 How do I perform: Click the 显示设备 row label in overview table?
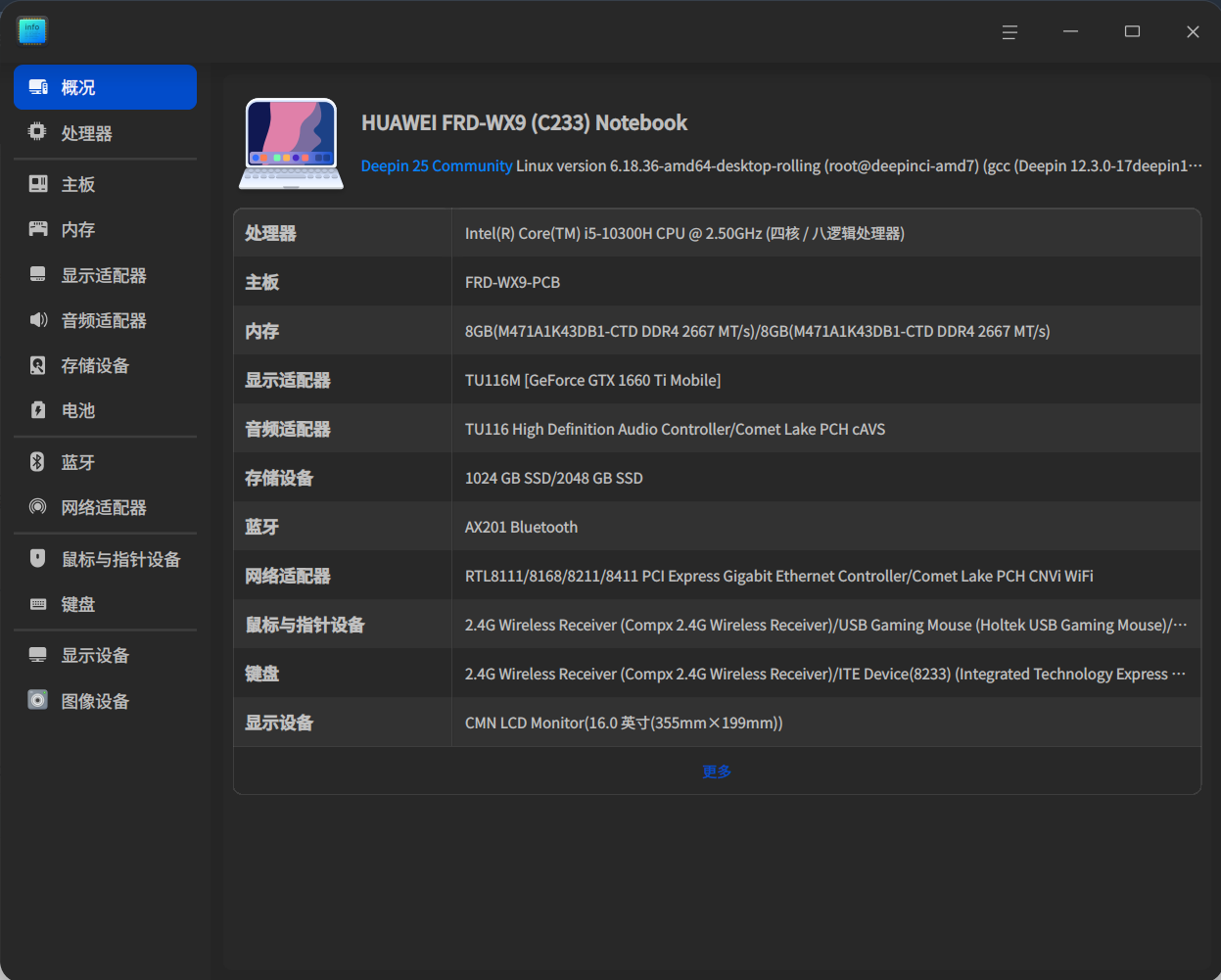tap(279, 723)
